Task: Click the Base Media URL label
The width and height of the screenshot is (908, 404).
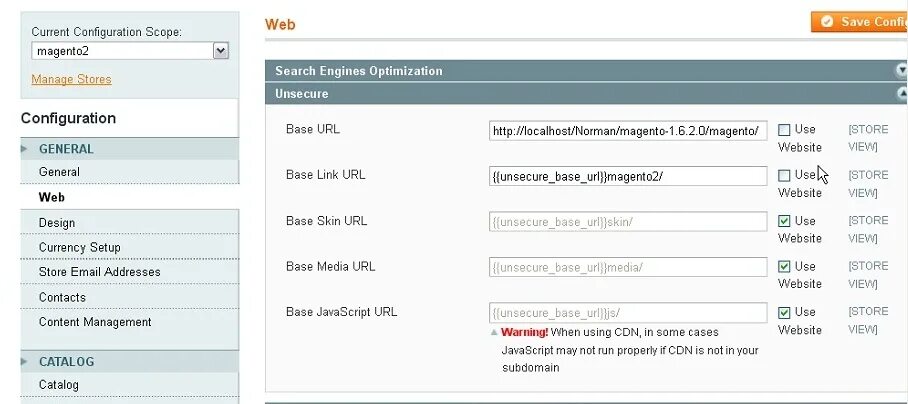Action: (331, 266)
